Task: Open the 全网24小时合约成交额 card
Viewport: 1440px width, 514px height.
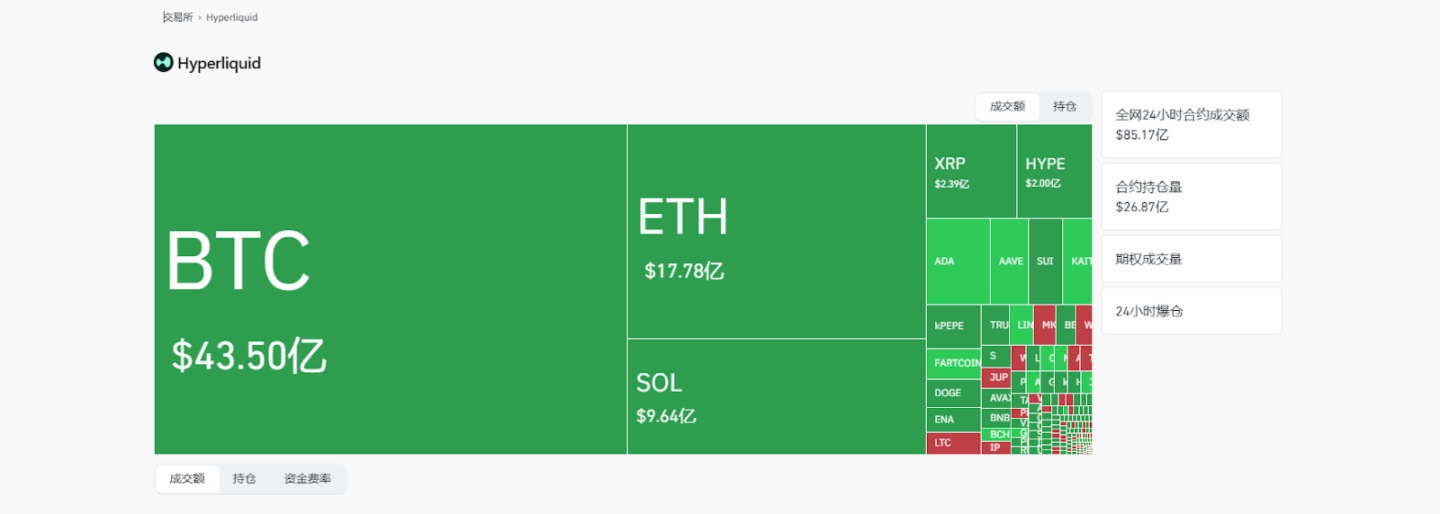Action: [1190, 124]
